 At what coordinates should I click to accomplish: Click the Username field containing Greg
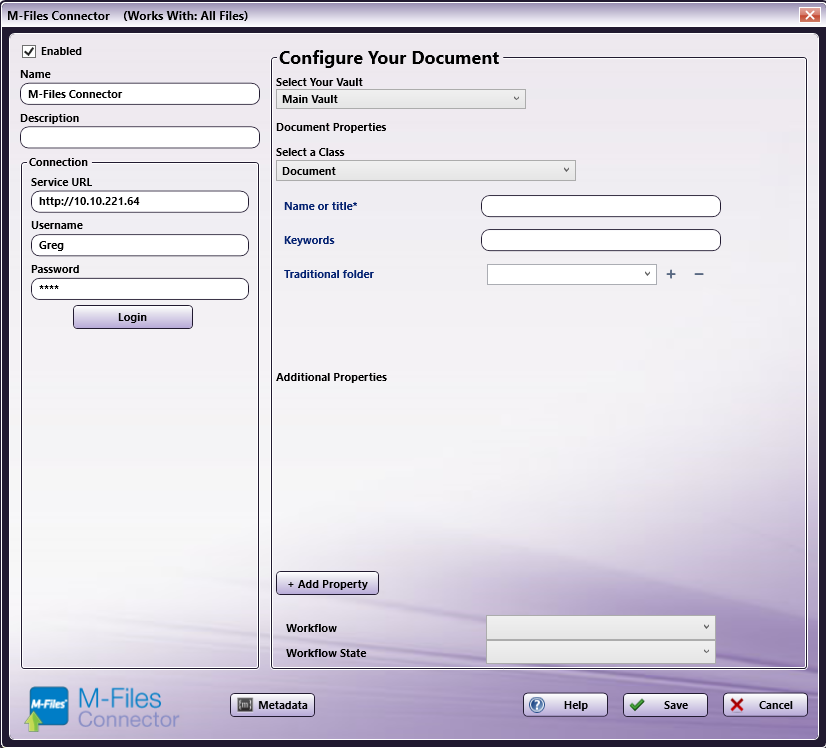140,245
